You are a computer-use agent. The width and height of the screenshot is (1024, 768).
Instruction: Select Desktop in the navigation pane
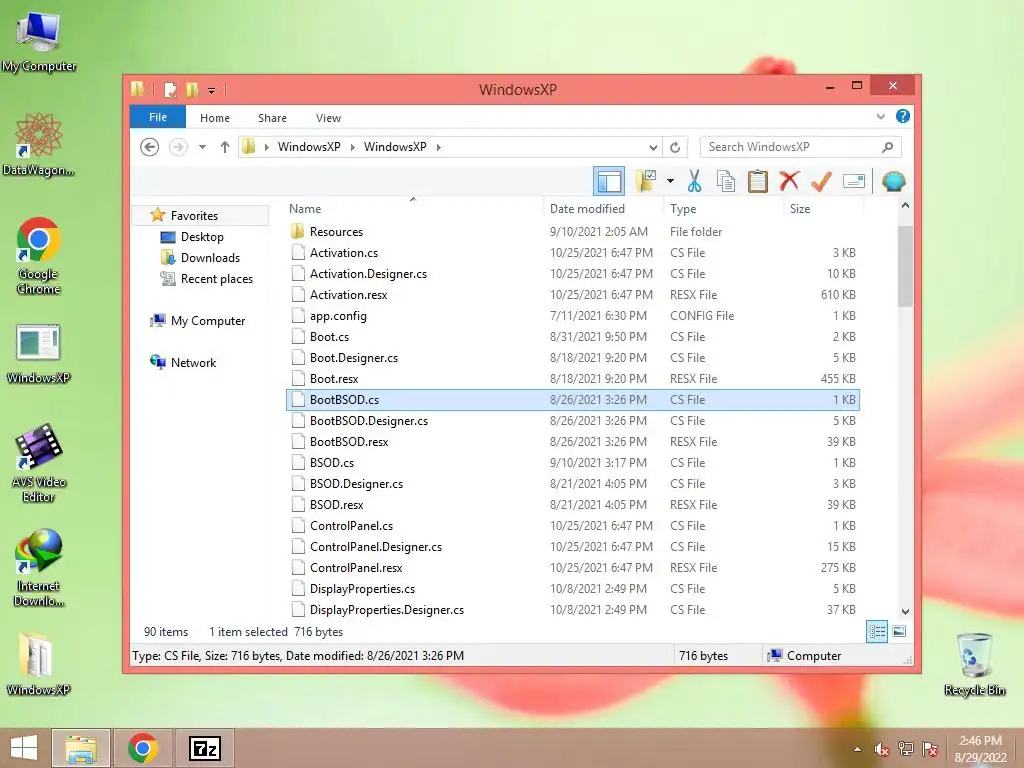(202, 237)
